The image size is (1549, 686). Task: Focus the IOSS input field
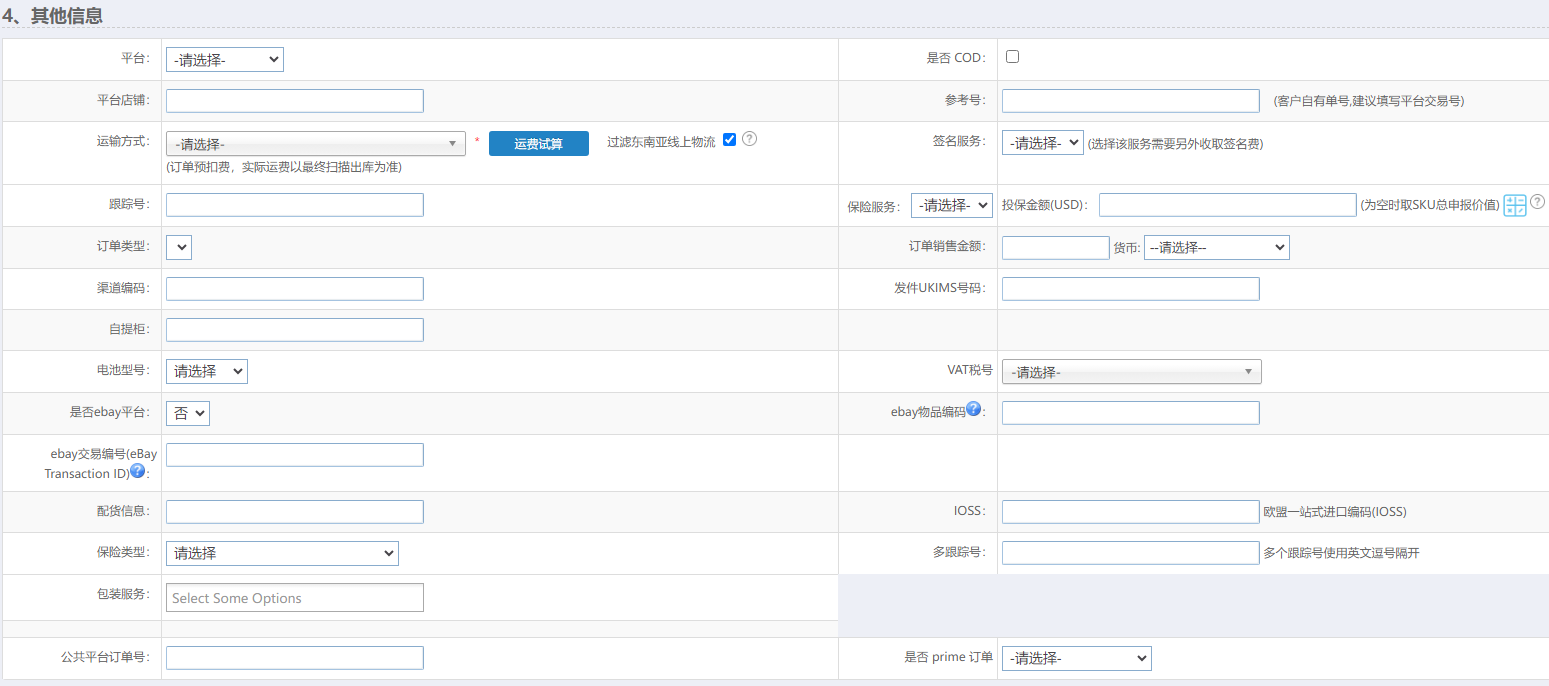tap(1130, 512)
